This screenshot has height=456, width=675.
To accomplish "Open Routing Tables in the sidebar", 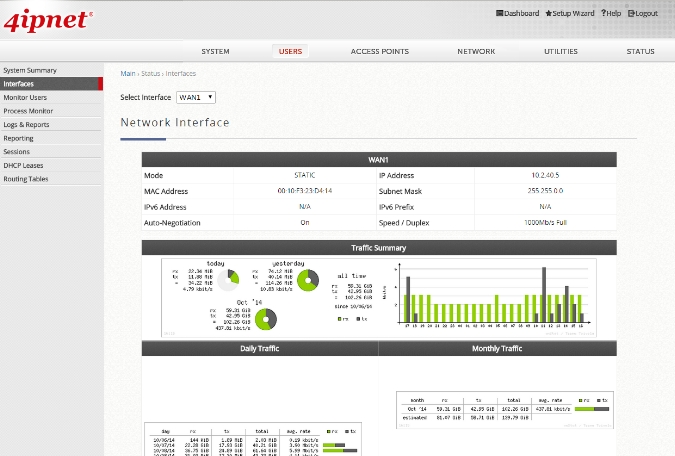I will tap(26, 179).
